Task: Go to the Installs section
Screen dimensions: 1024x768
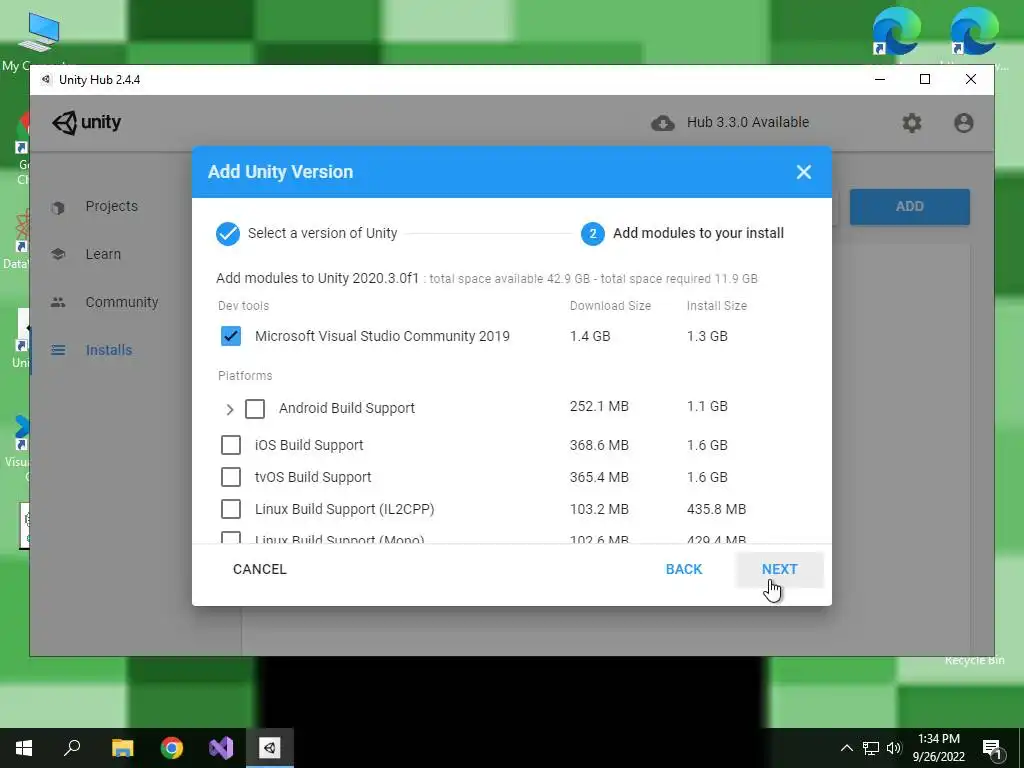Action: 109,350
